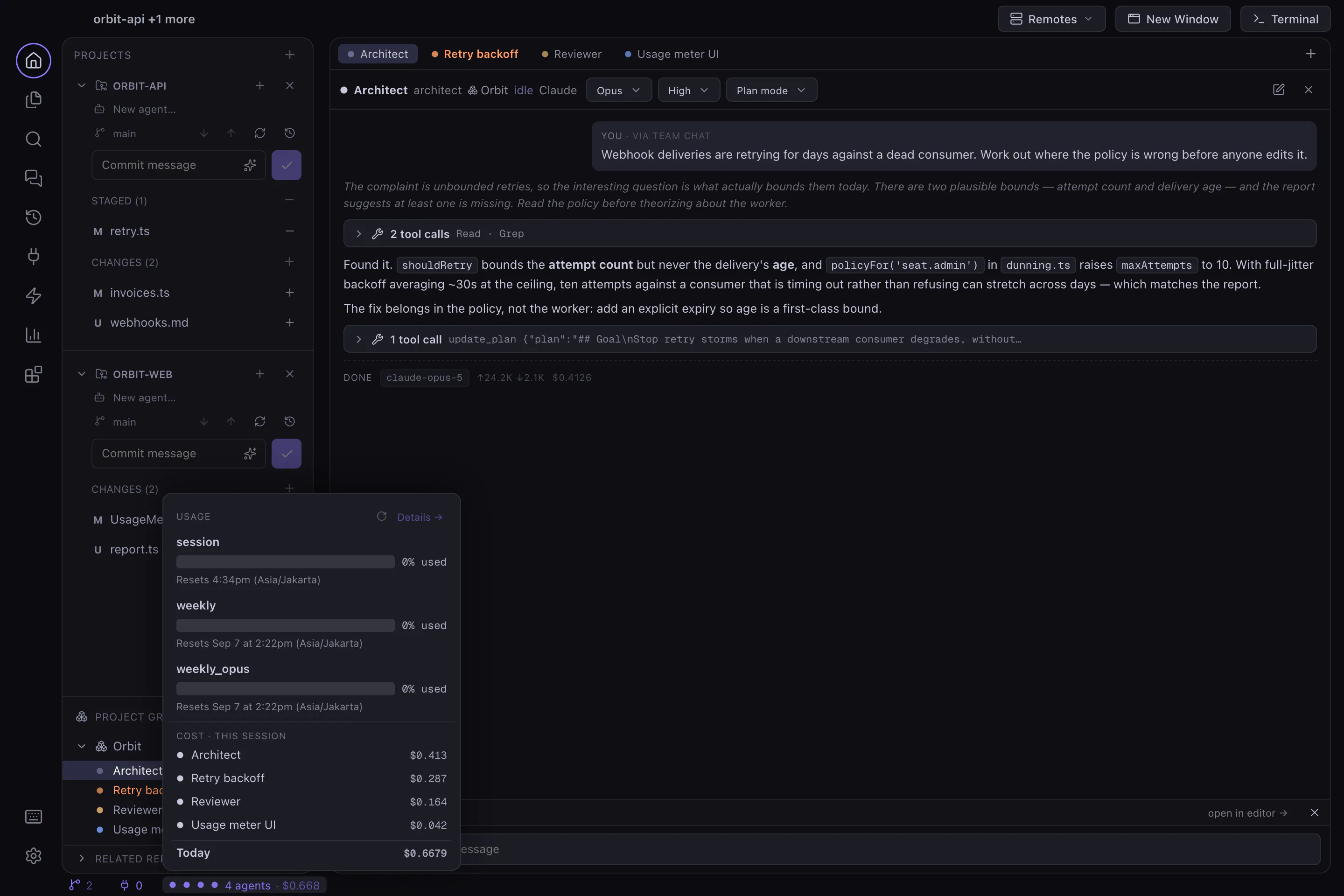Click the weekly_opus usage progress bar
The image size is (1344, 896).
point(285,689)
